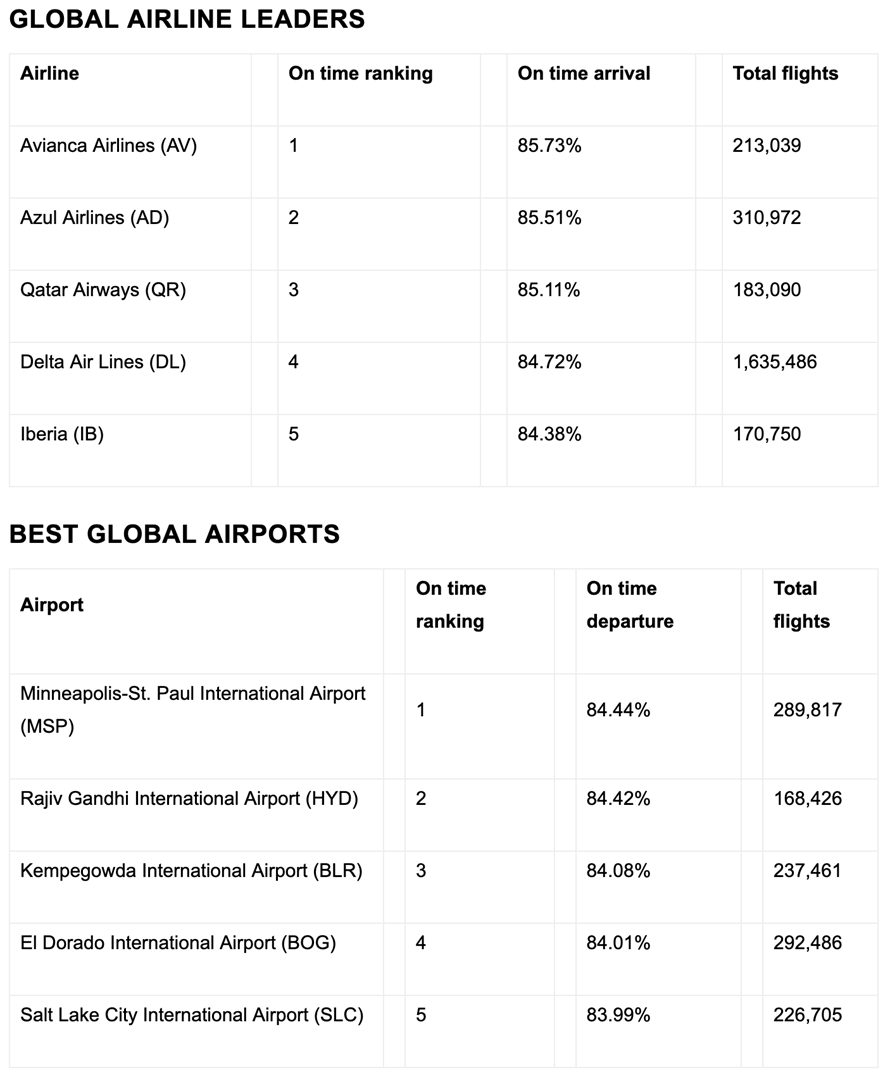This screenshot has height=1077, width=890.
Task: Select the 292,486 total flights value
Action: coord(807,942)
